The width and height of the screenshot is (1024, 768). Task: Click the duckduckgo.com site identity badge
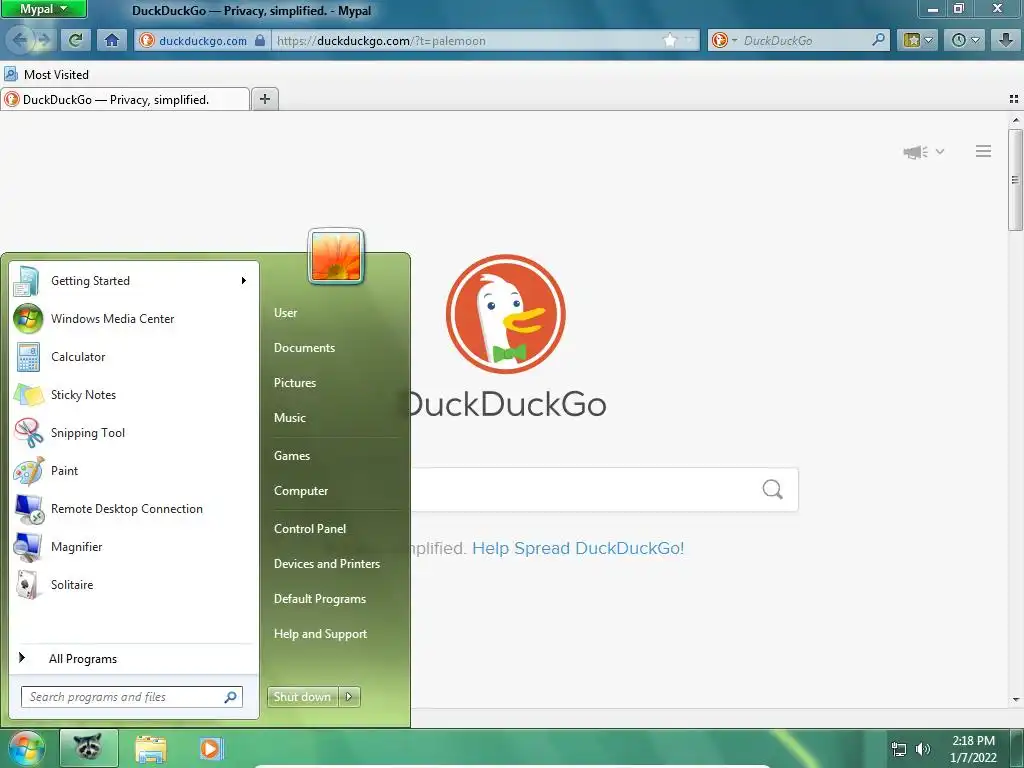coord(203,40)
